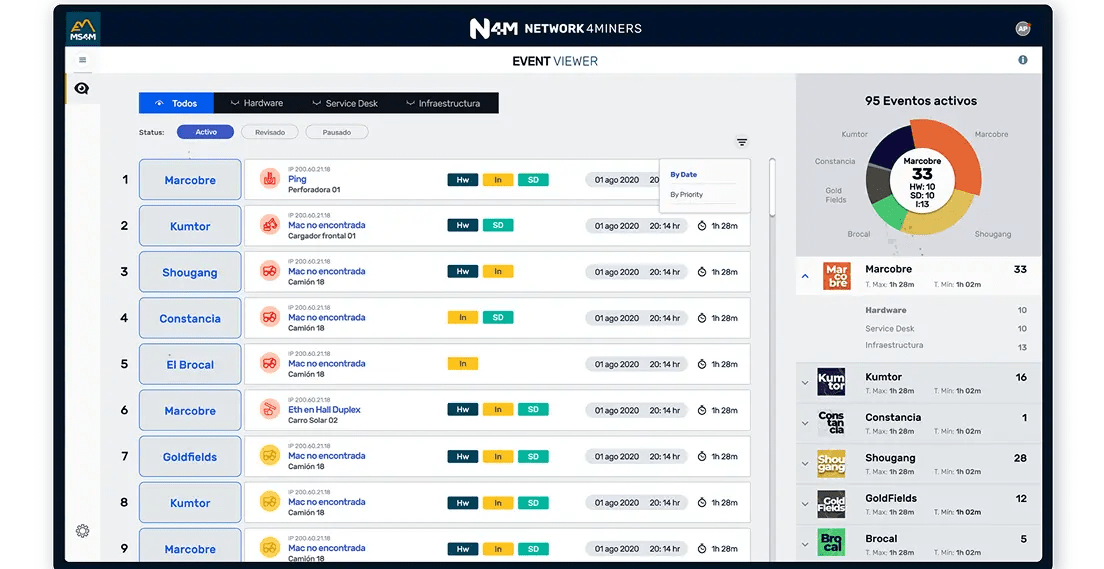Image resolution: width=1104 pixels, height=569 pixels.
Task: Click the drill icon in row 1
Action: [x=270, y=180]
